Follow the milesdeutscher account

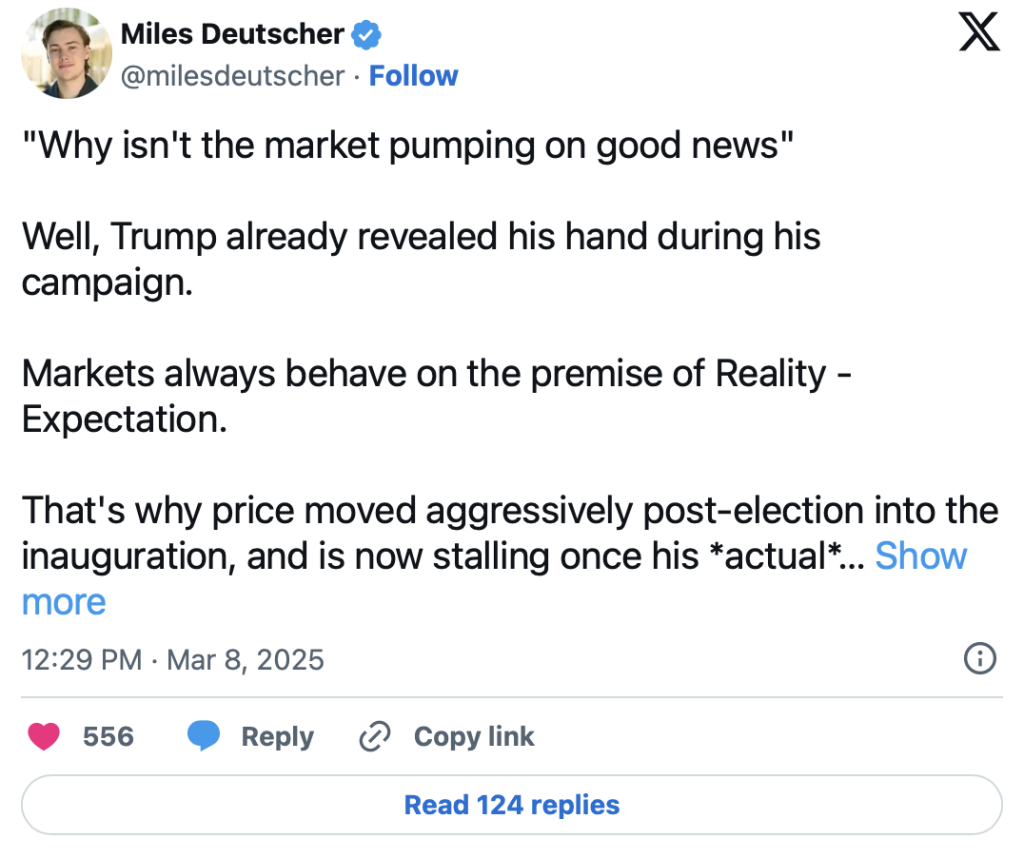[x=413, y=76]
